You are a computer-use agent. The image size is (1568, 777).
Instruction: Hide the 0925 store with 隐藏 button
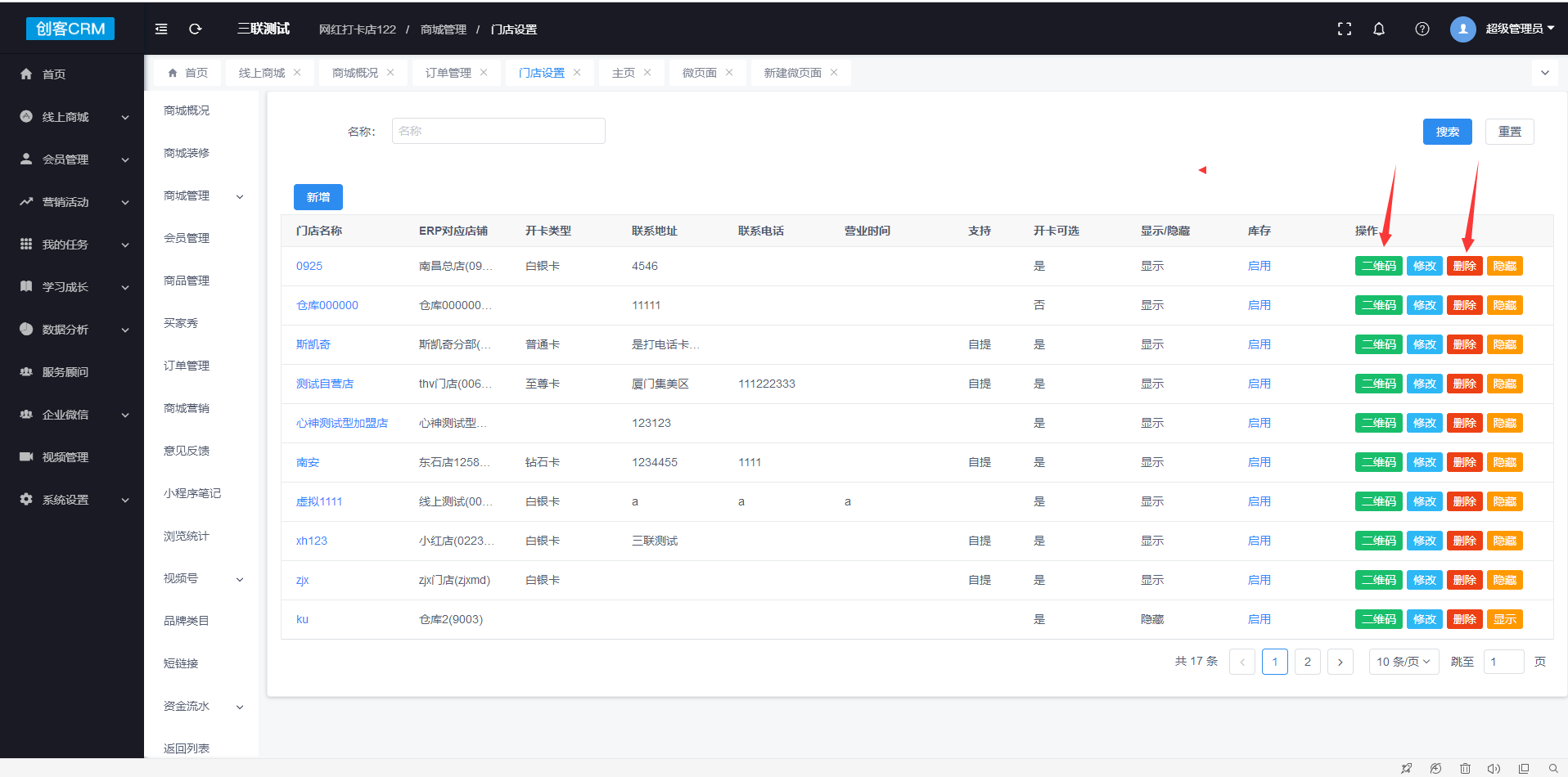1504,266
